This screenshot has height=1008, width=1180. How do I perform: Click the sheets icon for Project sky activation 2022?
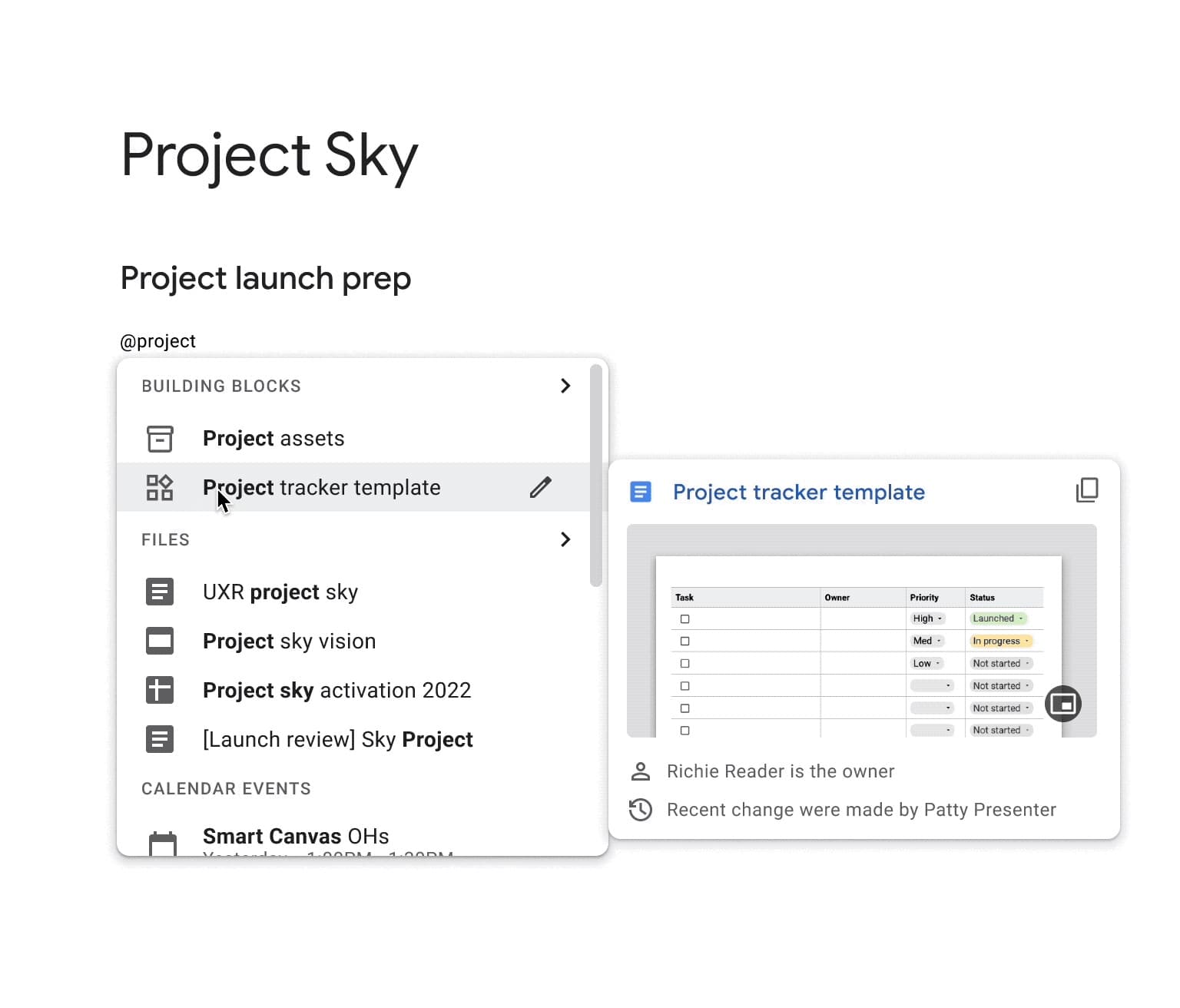tap(160, 690)
